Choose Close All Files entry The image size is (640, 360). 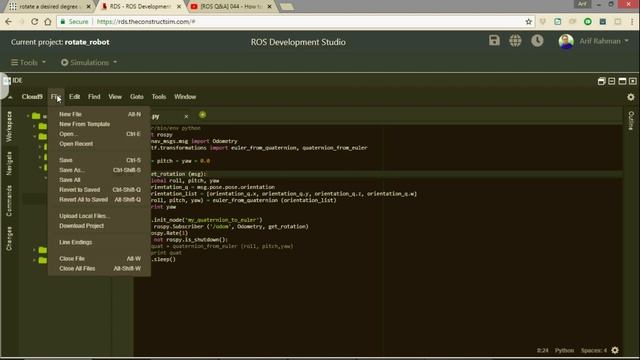(100, 269)
